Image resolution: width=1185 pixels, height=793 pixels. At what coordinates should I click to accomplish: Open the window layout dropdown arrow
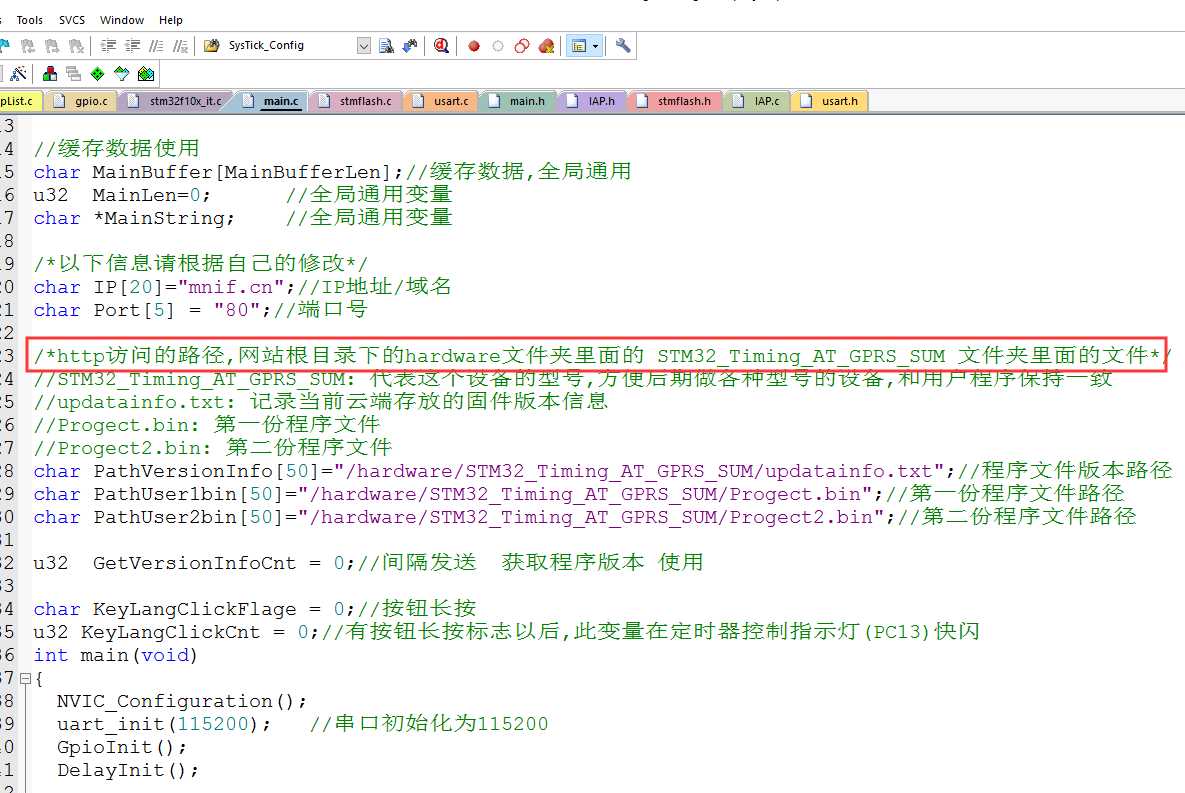[x=596, y=46]
